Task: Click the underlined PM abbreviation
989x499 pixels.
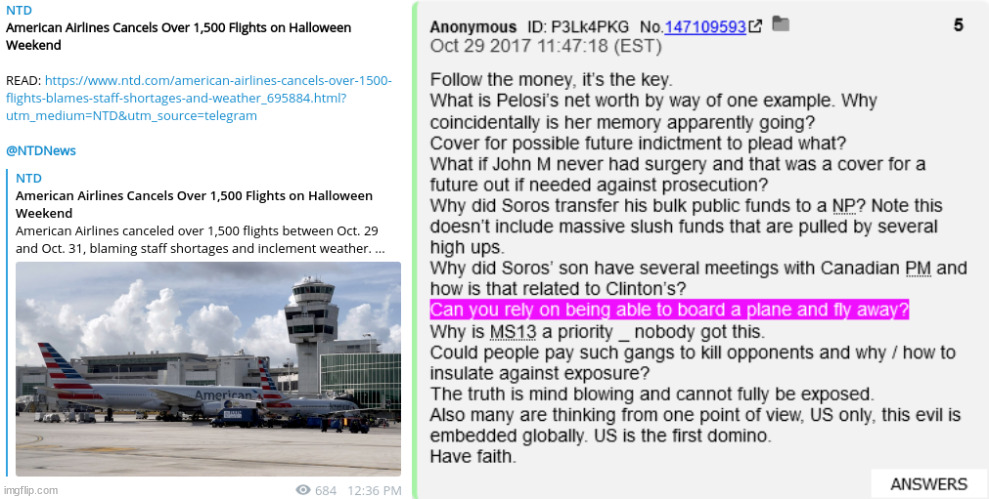Action: [x=918, y=268]
